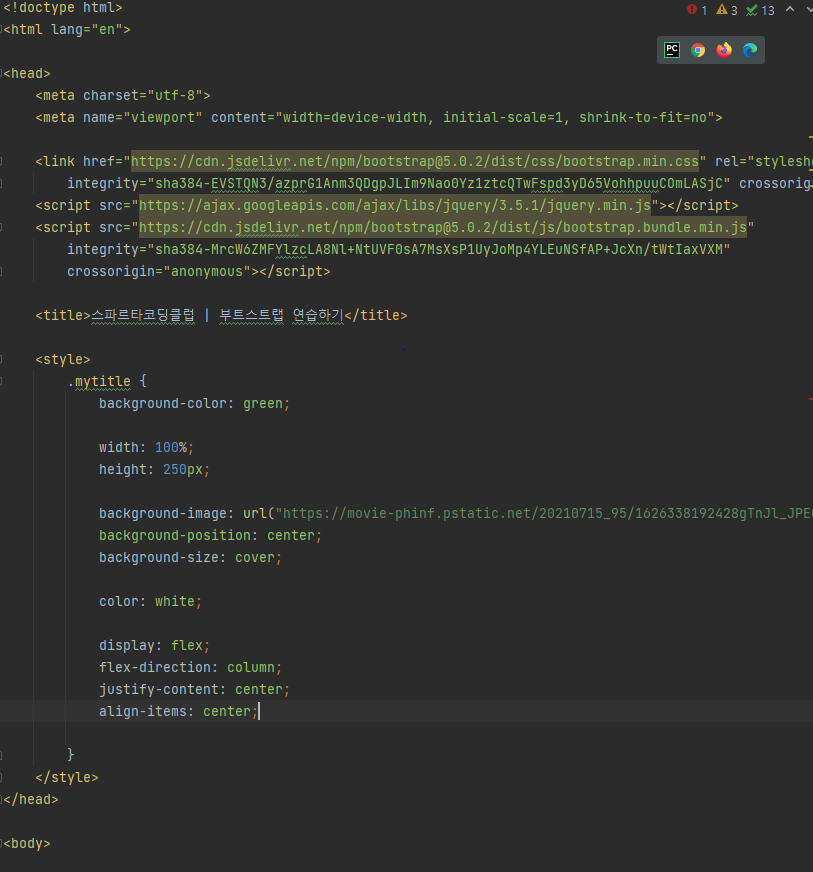Click the sha384-EVSTQN3 integrity attribute
This screenshot has height=872, width=813.
coord(399,184)
